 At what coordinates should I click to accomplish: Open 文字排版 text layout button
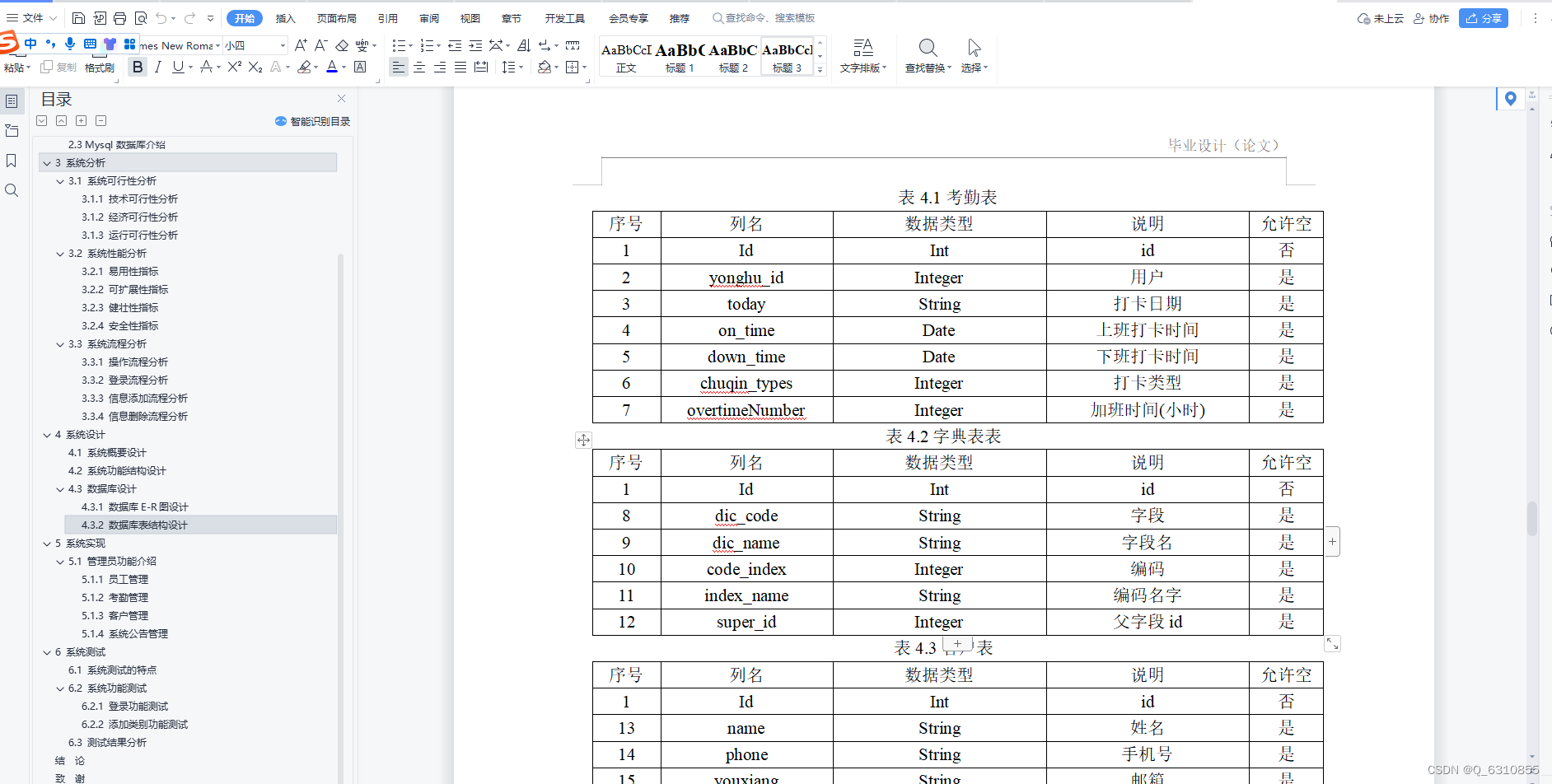point(863,56)
